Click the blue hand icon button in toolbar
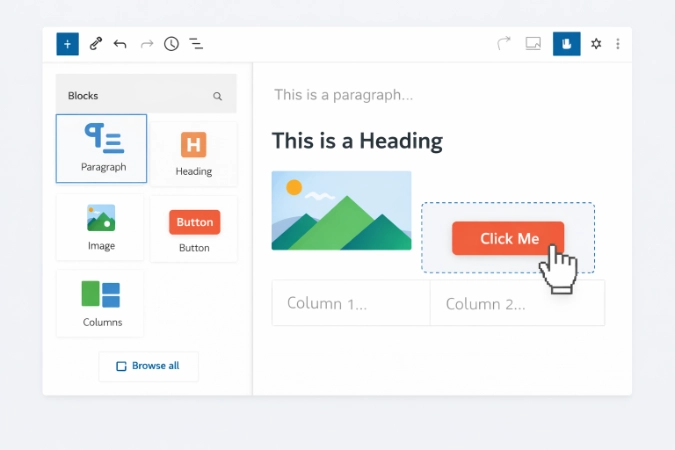The image size is (675, 450). tap(567, 43)
